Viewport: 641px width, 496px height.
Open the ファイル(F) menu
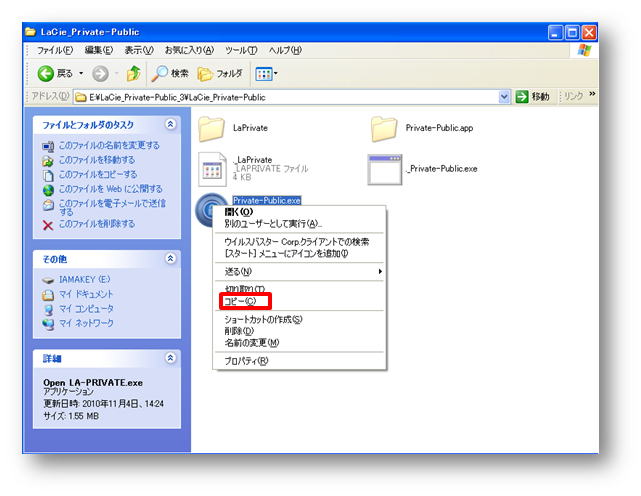(55, 50)
